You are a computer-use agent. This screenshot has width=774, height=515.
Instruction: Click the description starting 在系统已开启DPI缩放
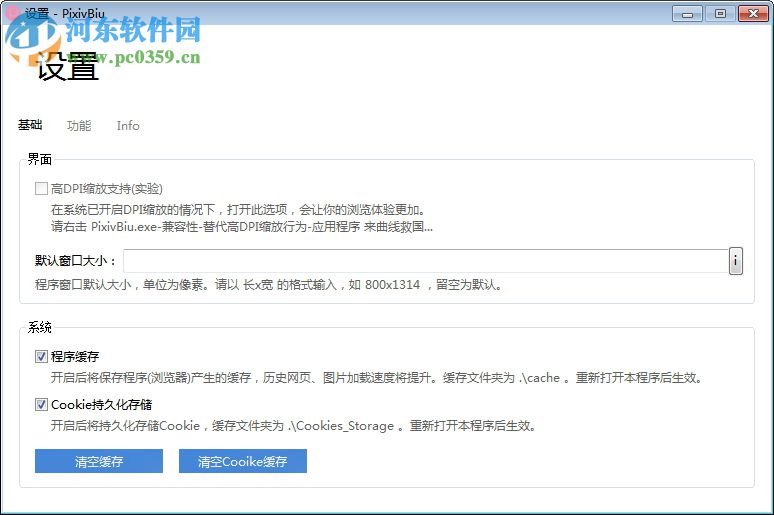[x=238, y=210]
